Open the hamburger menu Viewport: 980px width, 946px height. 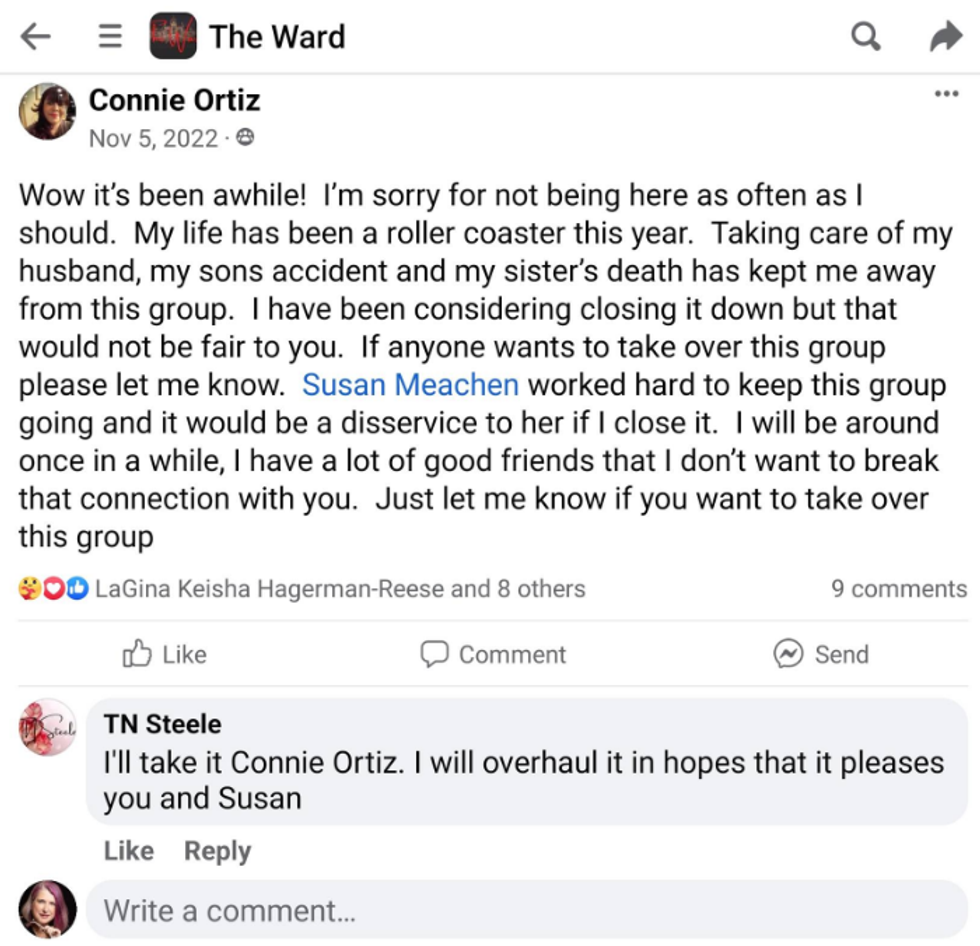click(x=112, y=37)
